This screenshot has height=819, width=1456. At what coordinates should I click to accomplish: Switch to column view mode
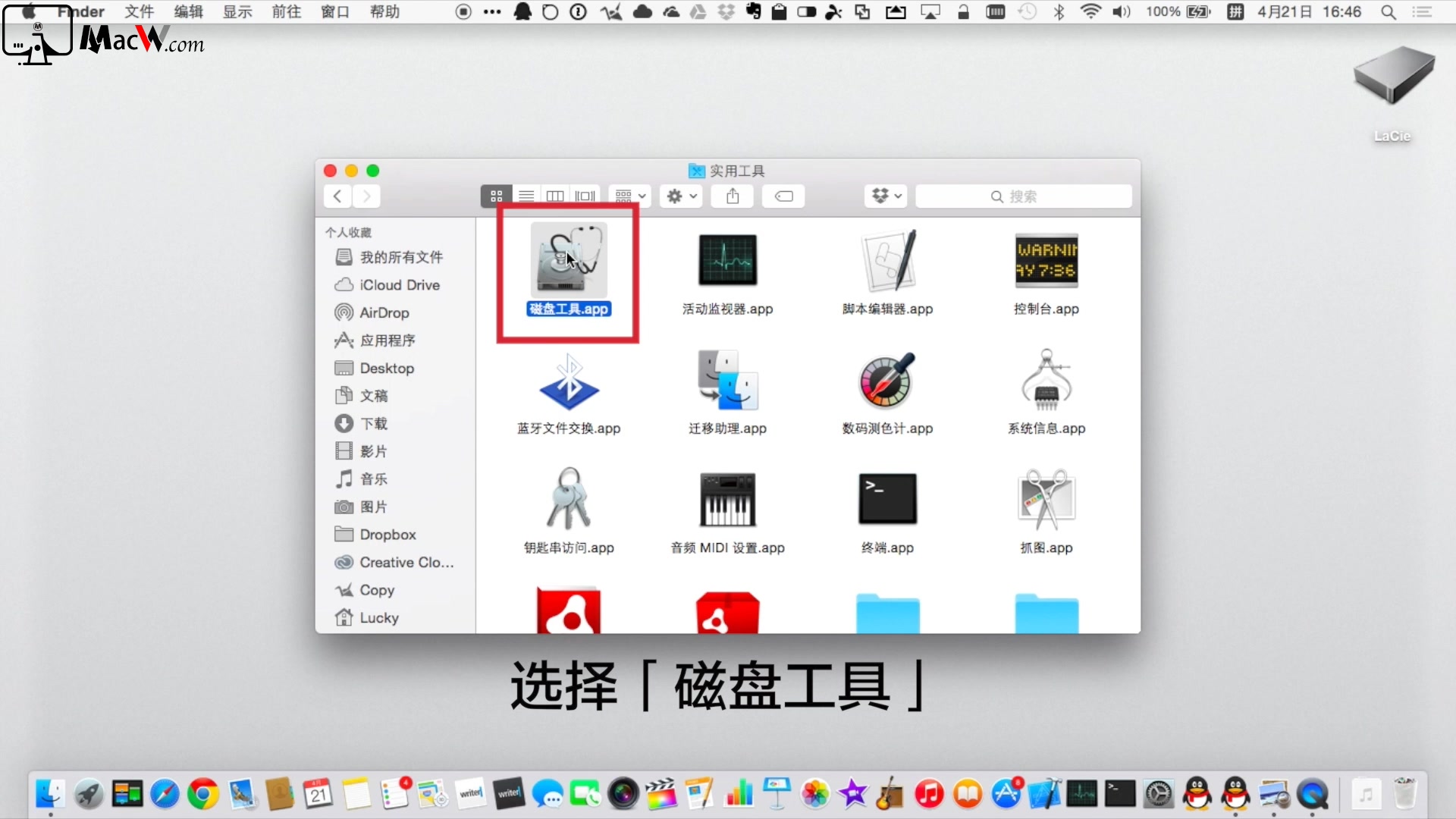pyautogui.click(x=555, y=196)
